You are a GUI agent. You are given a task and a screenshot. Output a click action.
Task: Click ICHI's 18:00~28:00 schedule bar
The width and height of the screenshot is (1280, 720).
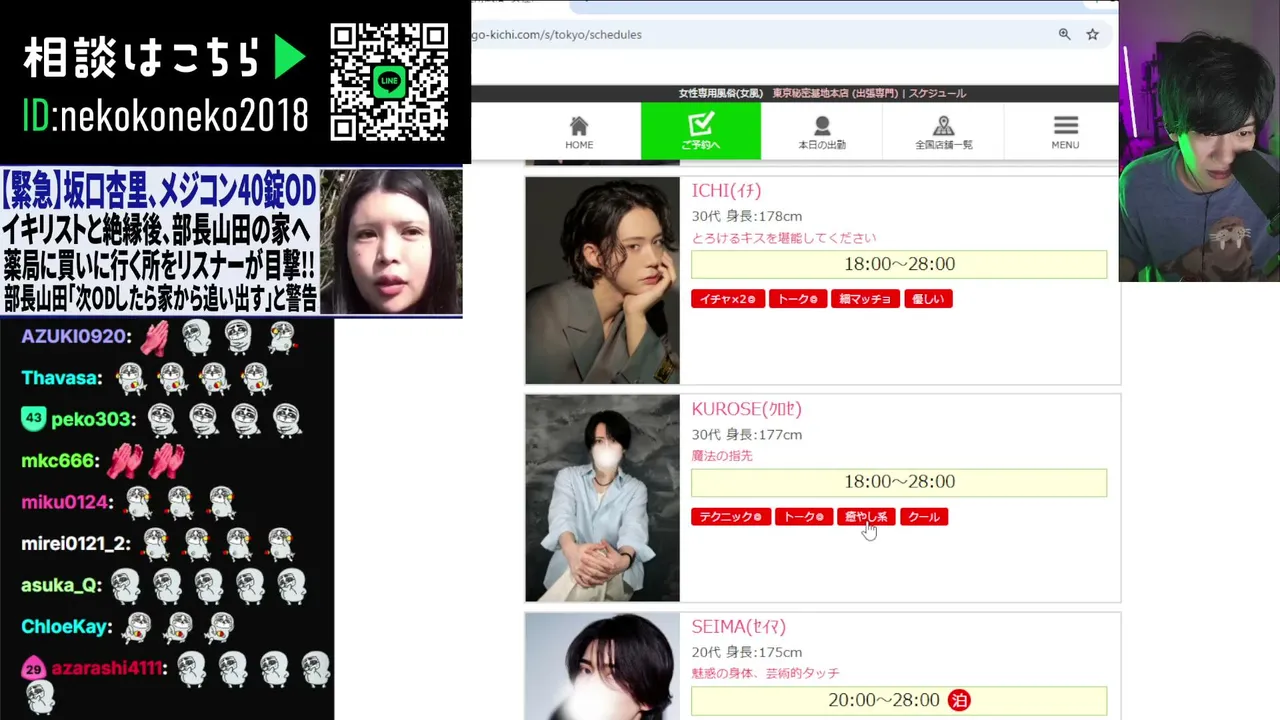899,264
